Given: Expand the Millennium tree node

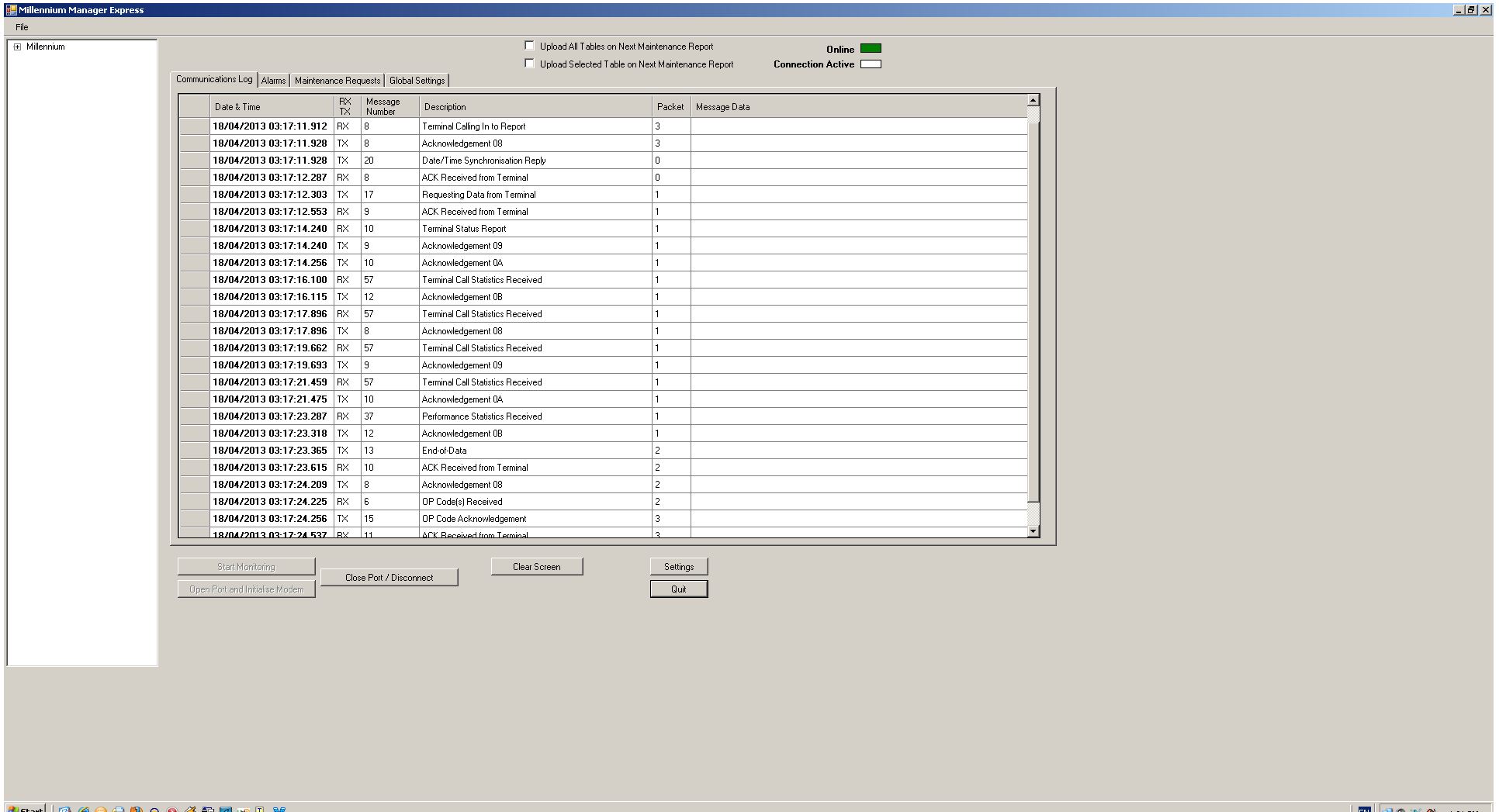Looking at the screenshot, I should pyautogui.click(x=17, y=47).
